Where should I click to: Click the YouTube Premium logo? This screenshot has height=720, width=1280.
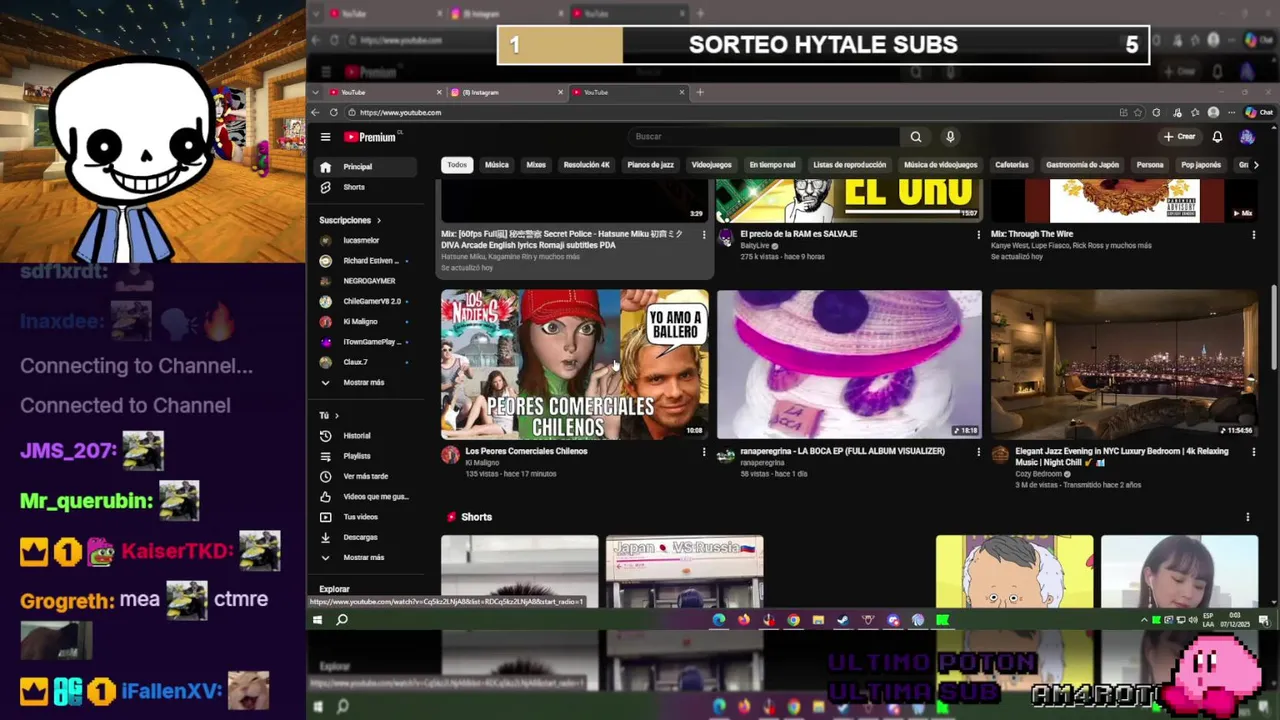[x=370, y=137]
